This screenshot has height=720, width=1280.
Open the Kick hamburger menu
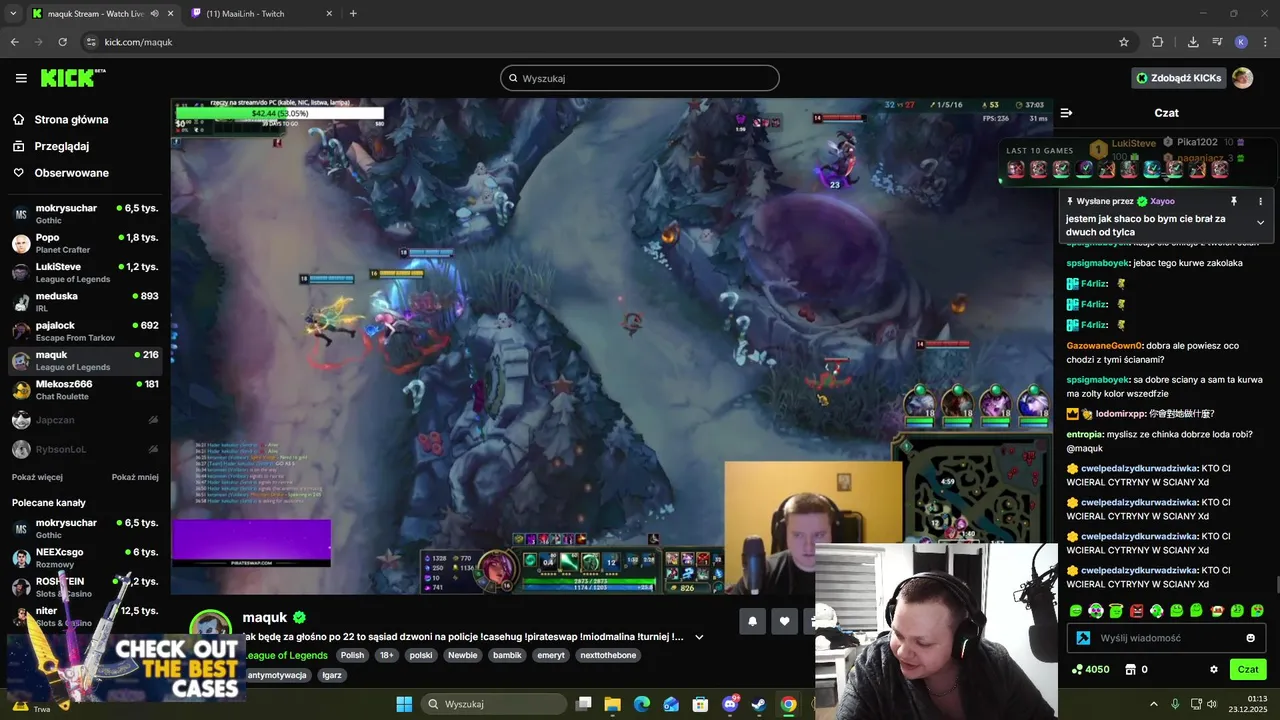tap(21, 78)
